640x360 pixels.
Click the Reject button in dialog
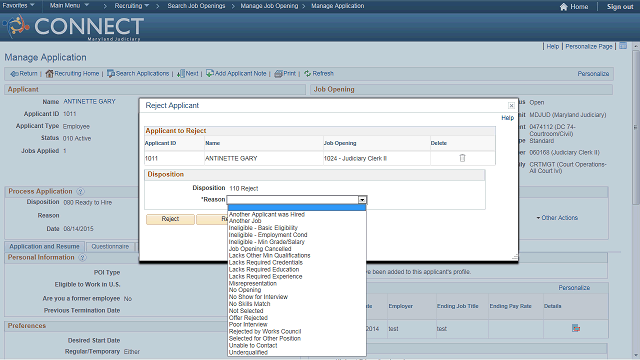(x=170, y=219)
